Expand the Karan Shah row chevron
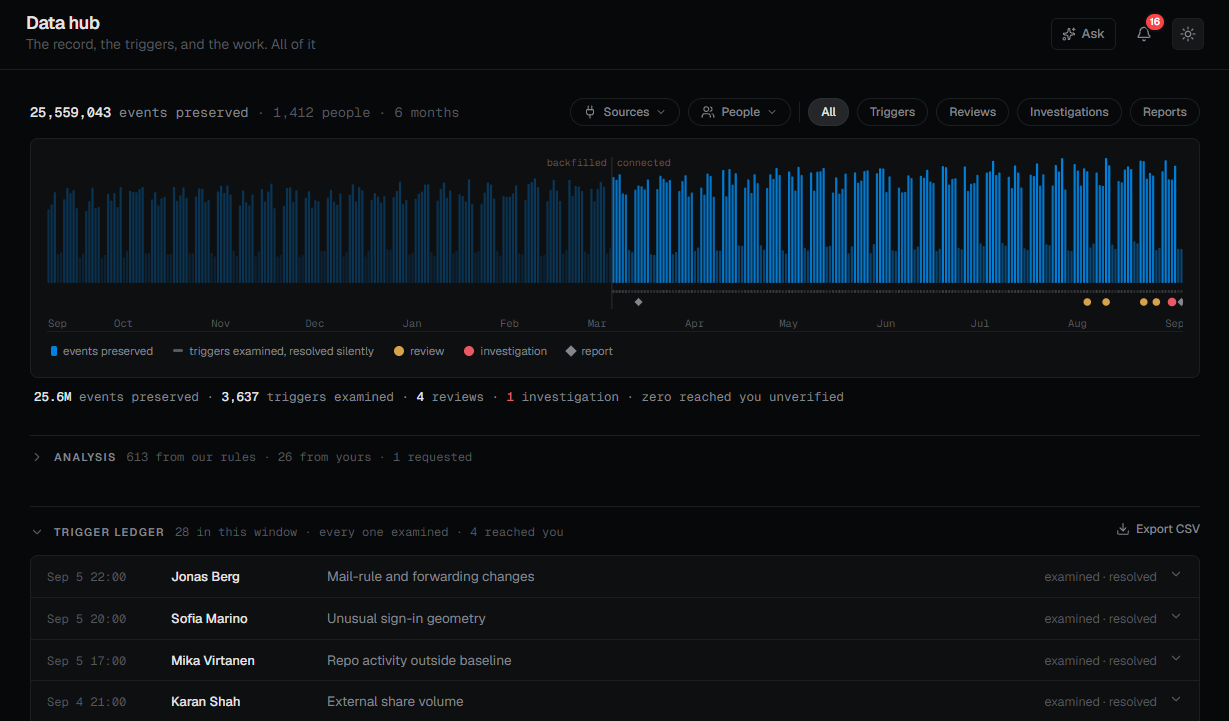 1176,700
